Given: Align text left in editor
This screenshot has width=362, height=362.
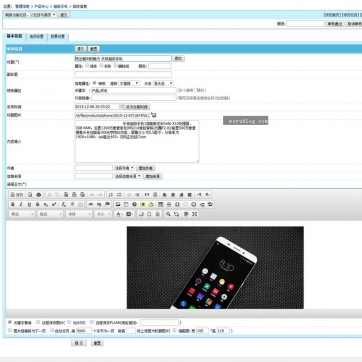Looking at the screenshot, I should pos(165,195).
